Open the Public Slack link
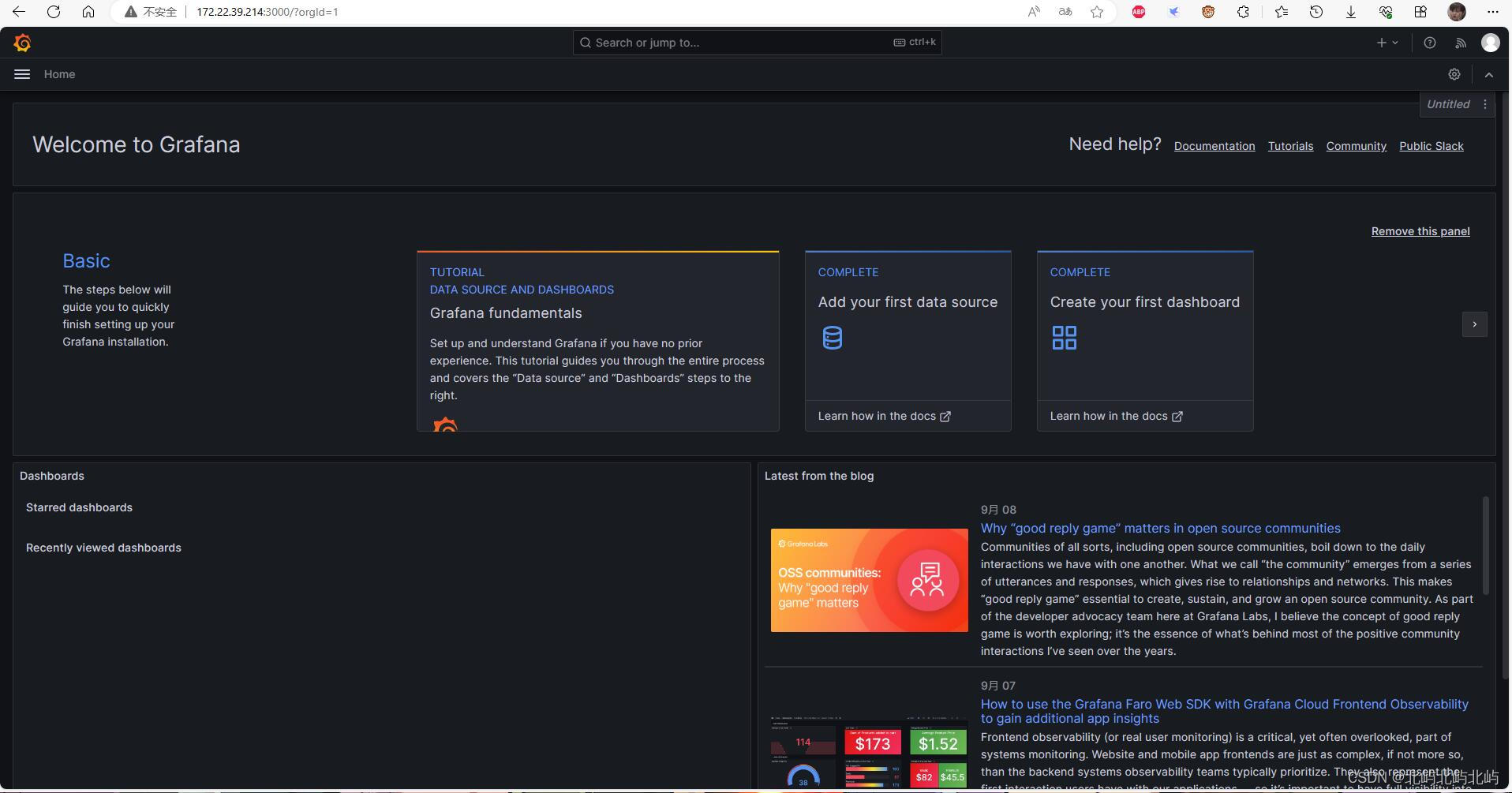This screenshot has width=1512, height=793. coord(1431,146)
